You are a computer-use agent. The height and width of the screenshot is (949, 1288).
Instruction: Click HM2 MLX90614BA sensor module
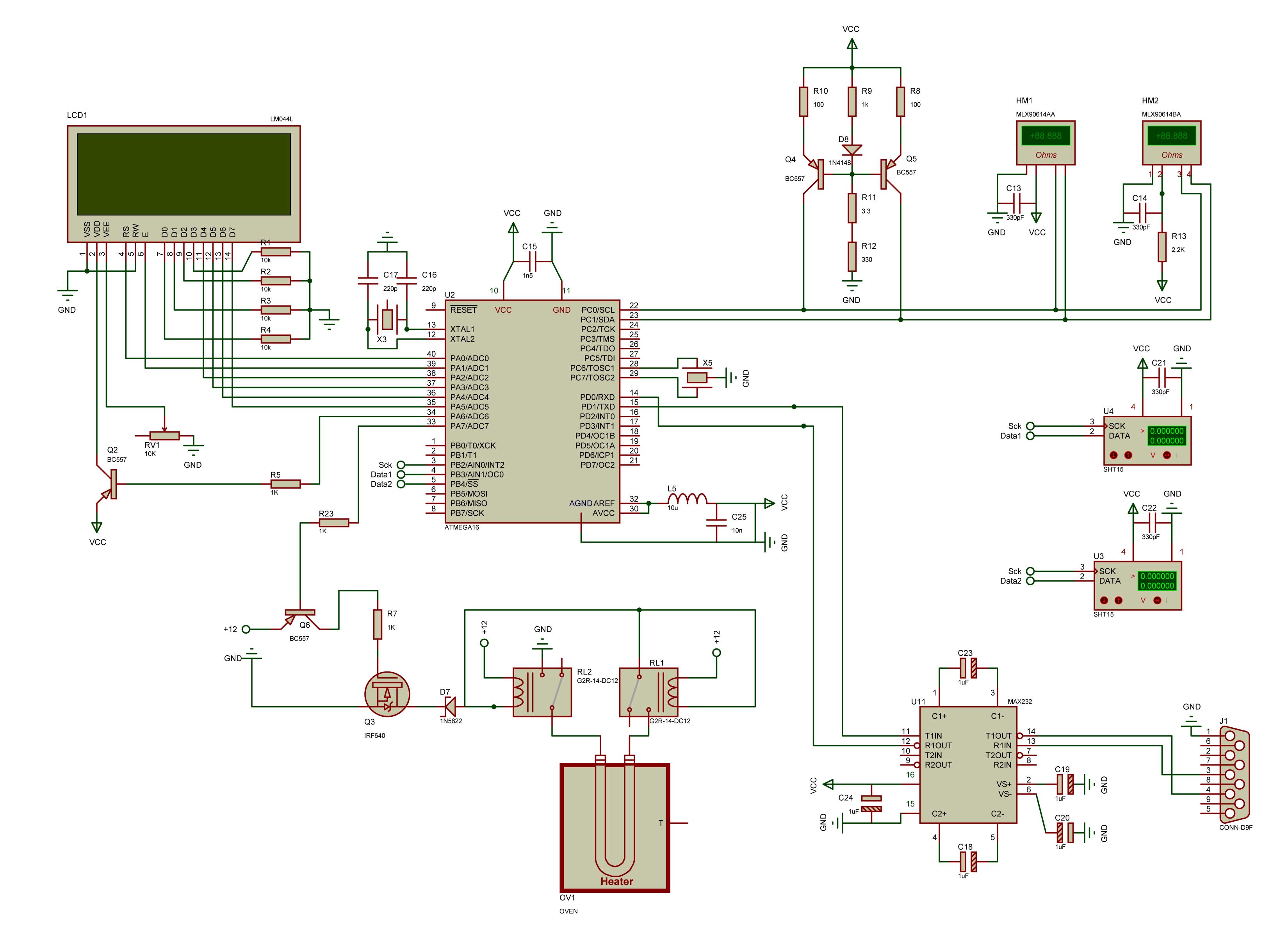coord(1171,142)
